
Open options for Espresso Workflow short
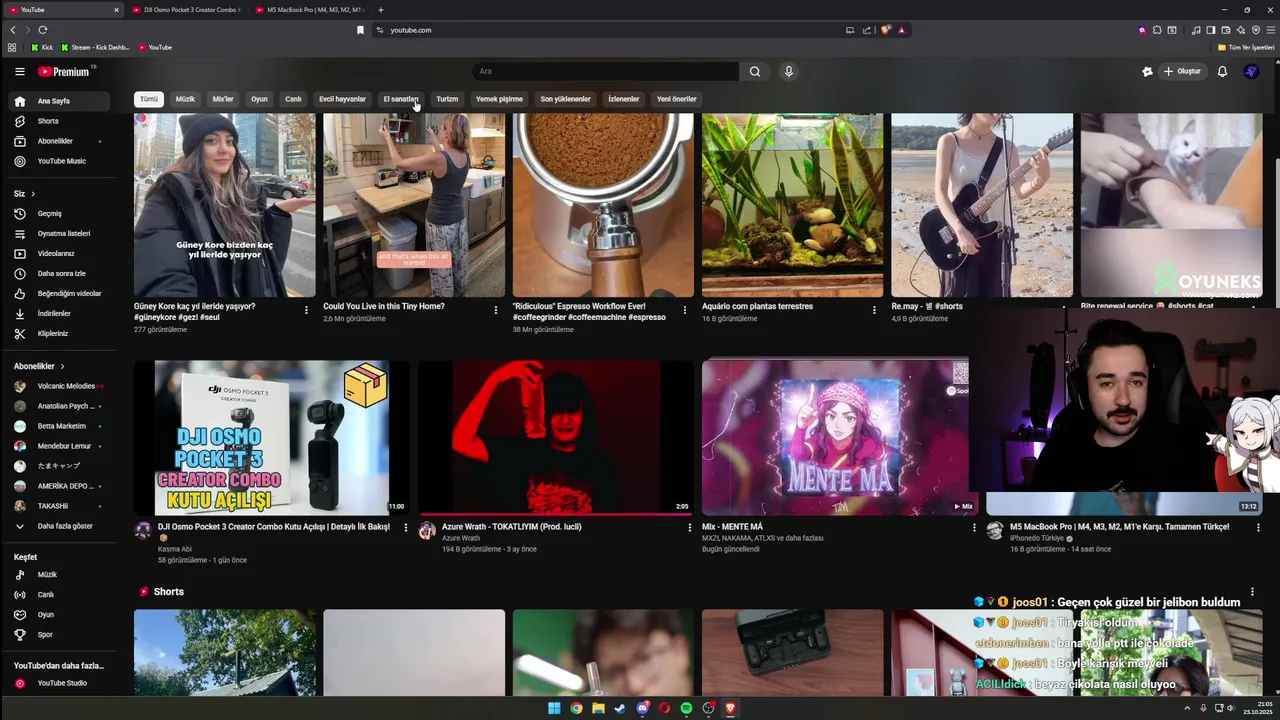coord(685,310)
